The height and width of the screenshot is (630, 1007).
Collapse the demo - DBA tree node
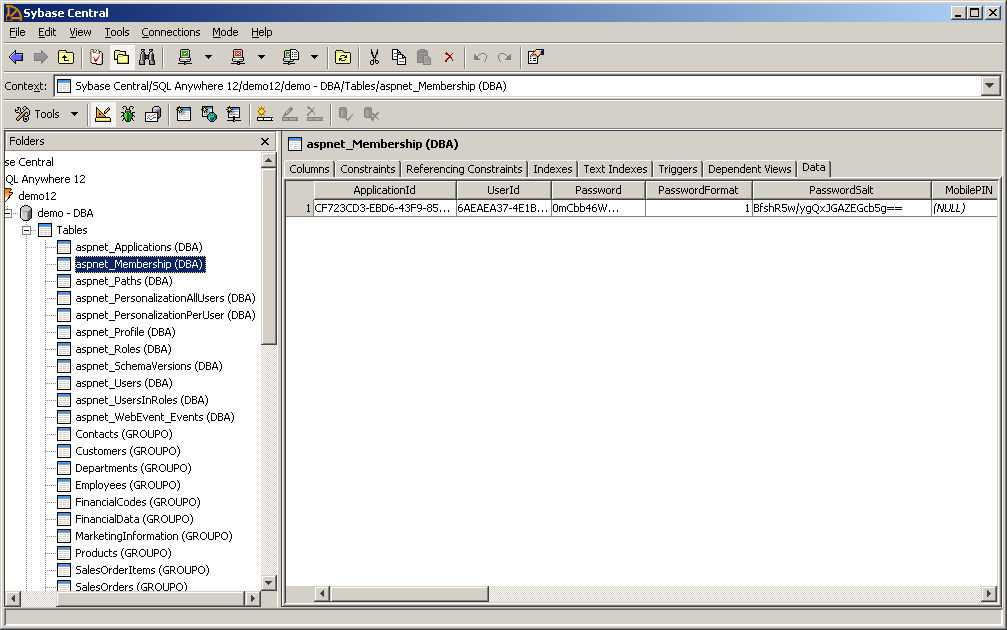(x=8, y=213)
